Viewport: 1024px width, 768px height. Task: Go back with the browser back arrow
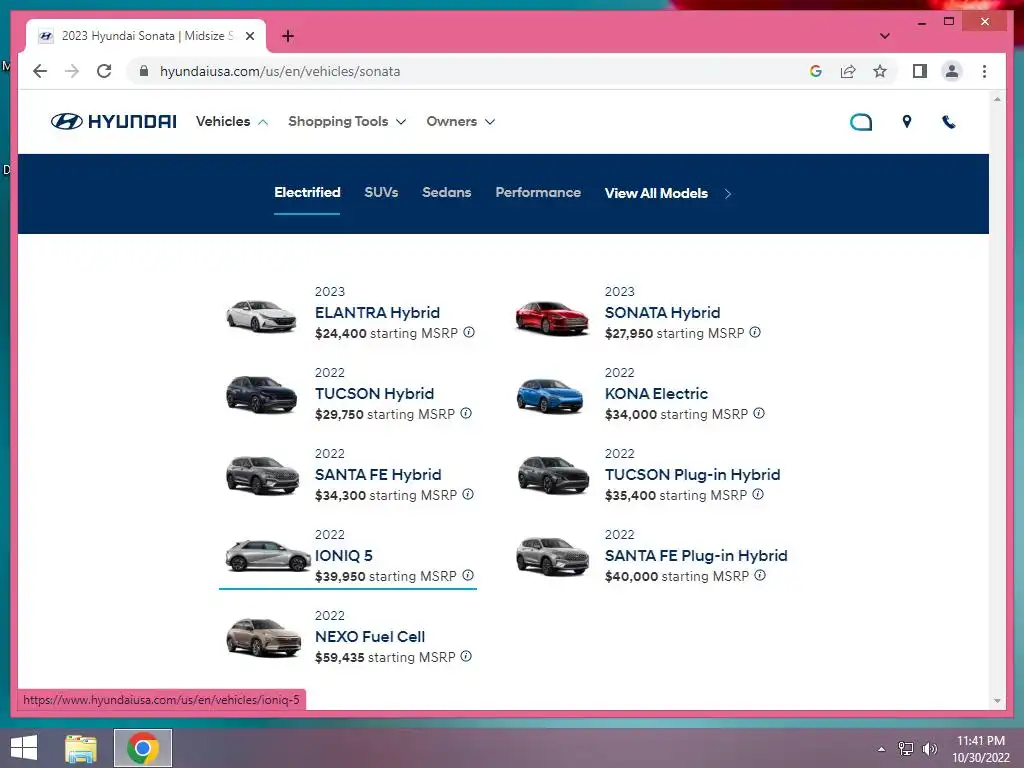pos(40,71)
